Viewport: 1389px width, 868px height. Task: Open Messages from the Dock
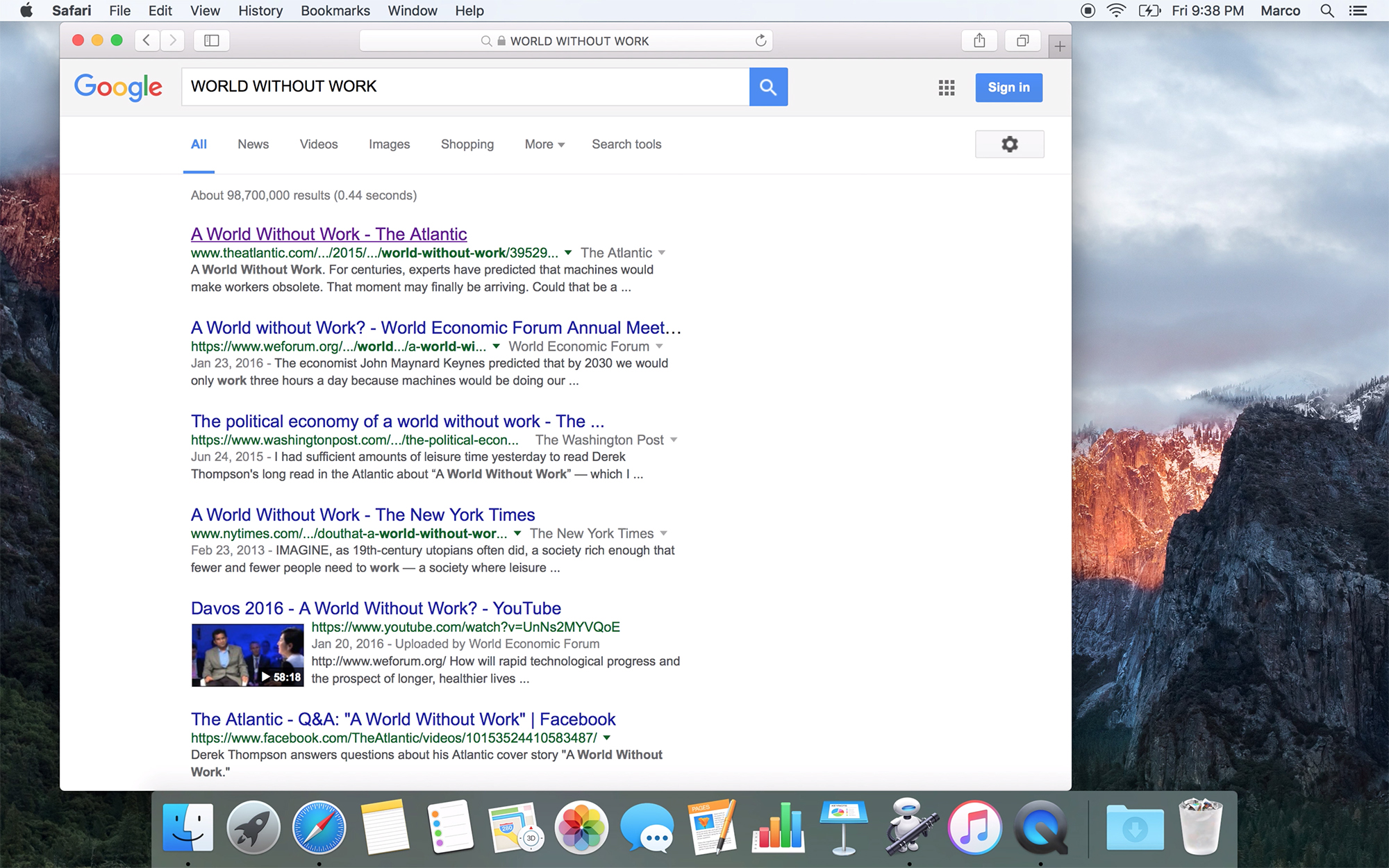click(647, 827)
